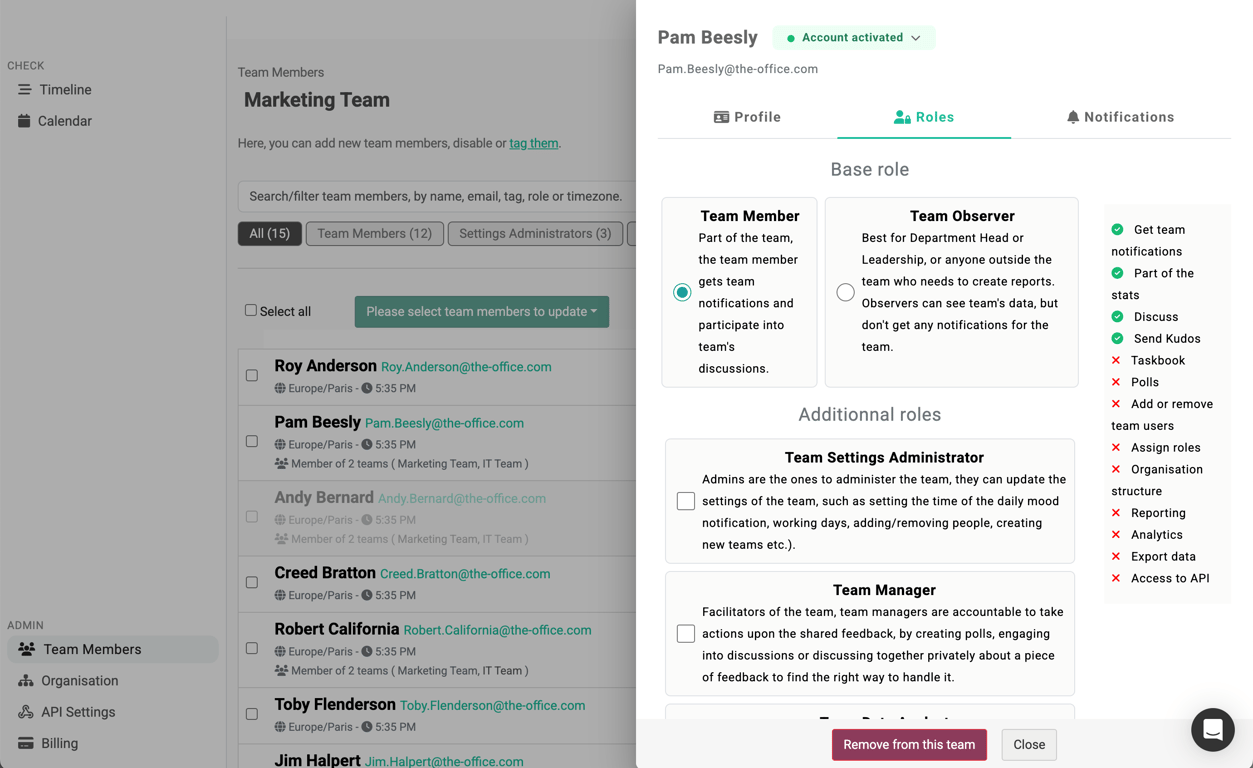1253x768 pixels.
Task: Click the Calendar icon in sidebar
Action: (x=24, y=121)
